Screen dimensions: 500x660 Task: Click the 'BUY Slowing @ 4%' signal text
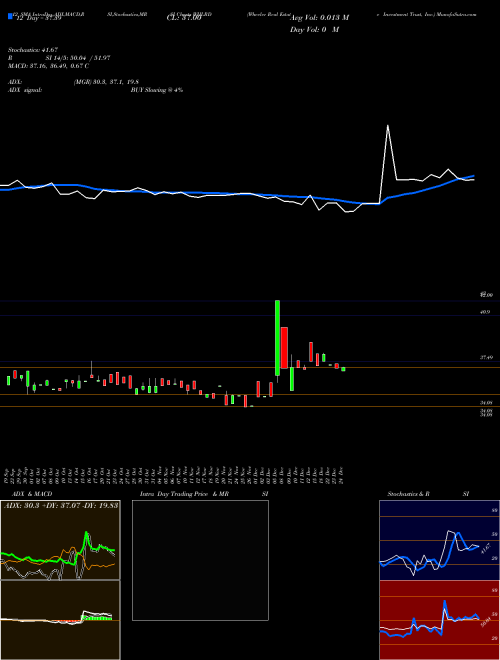coord(157,90)
